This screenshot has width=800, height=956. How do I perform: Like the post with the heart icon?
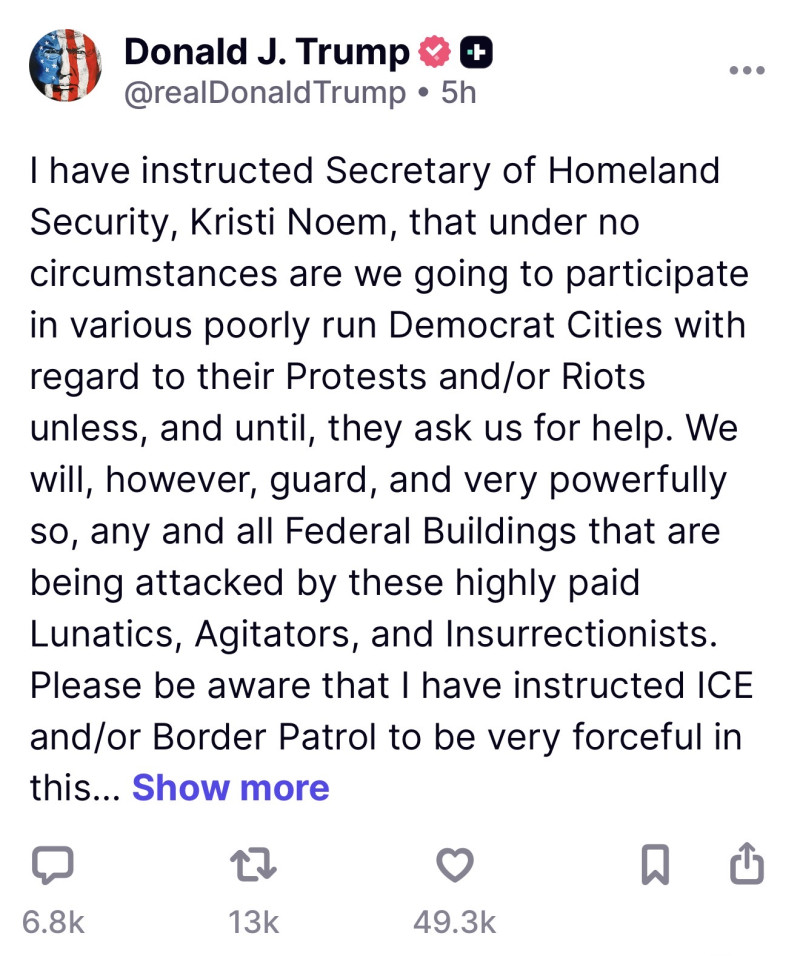point(455,866)
